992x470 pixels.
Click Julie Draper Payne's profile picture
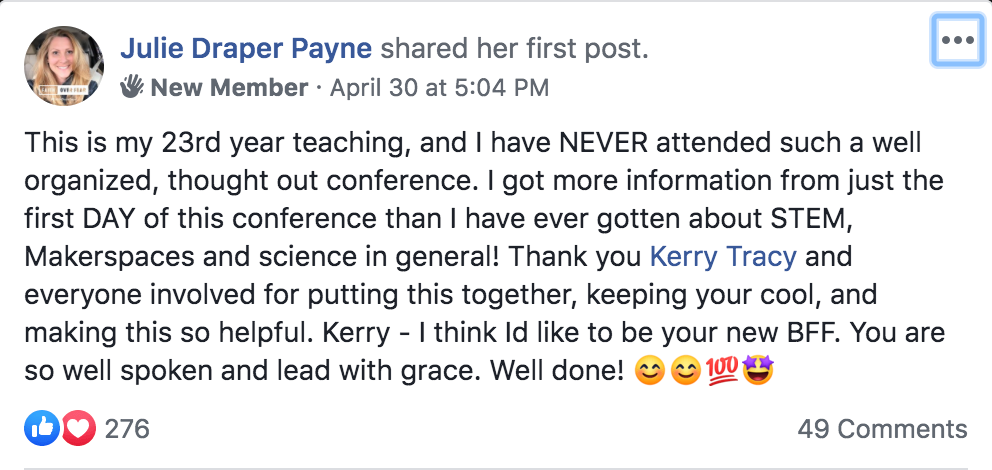point(64,64)
